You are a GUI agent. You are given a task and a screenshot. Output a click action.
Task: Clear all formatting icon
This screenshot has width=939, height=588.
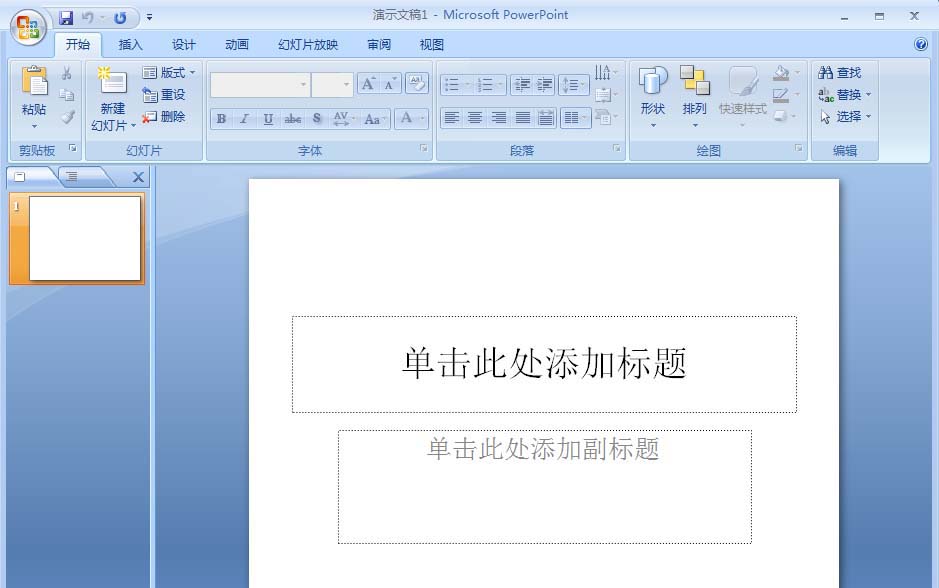coord(417,83)
